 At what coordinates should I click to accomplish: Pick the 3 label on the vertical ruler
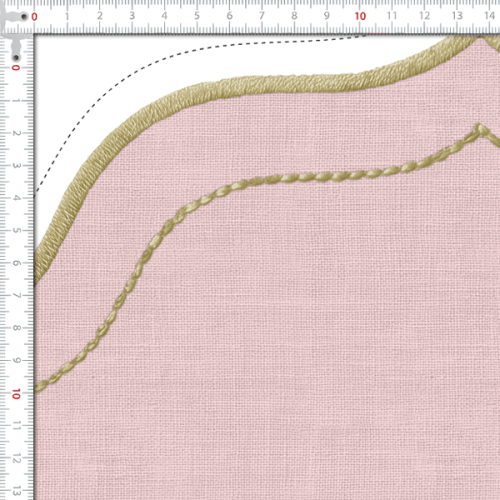click(16, 165)
